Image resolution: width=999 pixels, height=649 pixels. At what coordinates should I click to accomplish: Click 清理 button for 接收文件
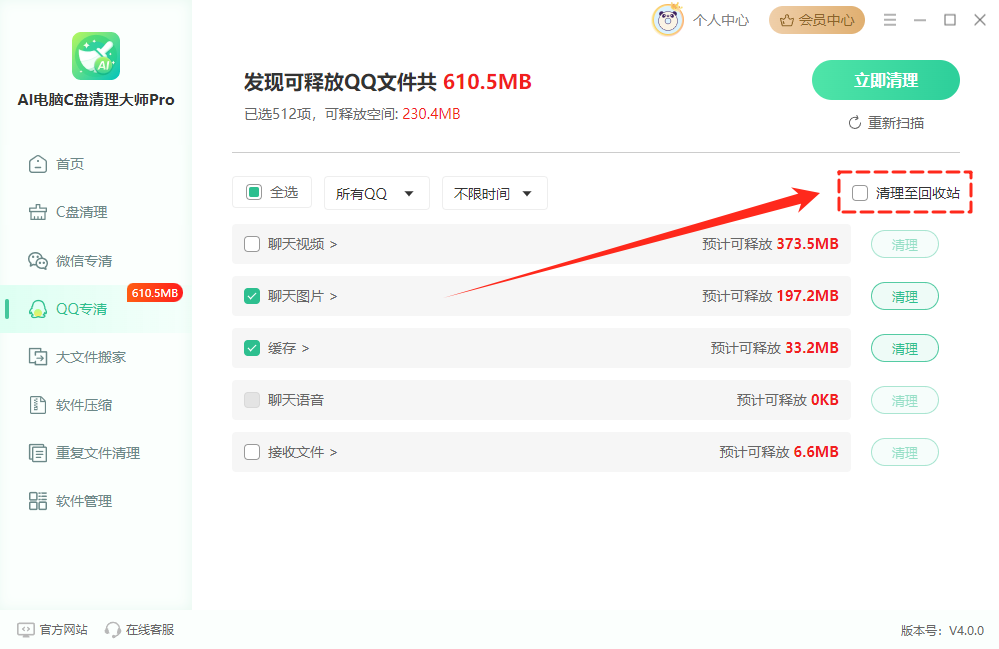pyautogui.click(x=905, y=453)
